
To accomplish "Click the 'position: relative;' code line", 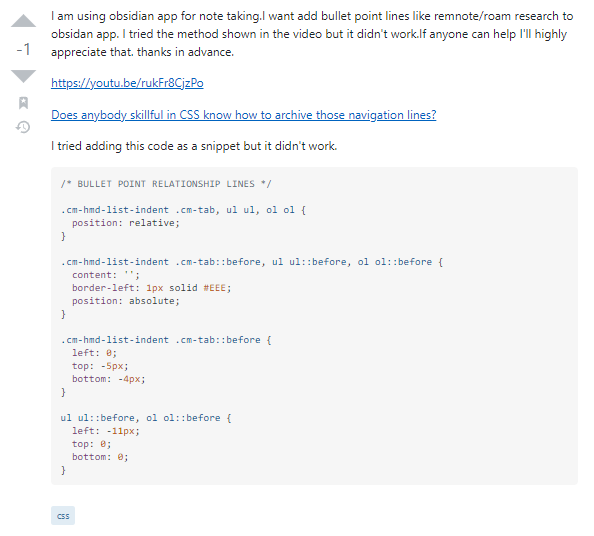I will (x=126, y=223).
